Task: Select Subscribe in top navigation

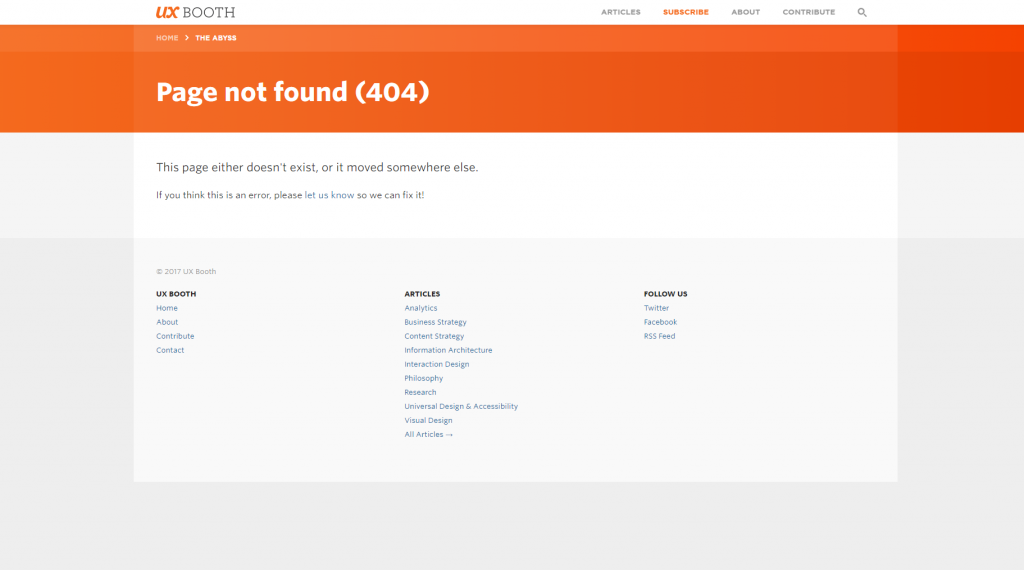Action: tap(686, 12)
